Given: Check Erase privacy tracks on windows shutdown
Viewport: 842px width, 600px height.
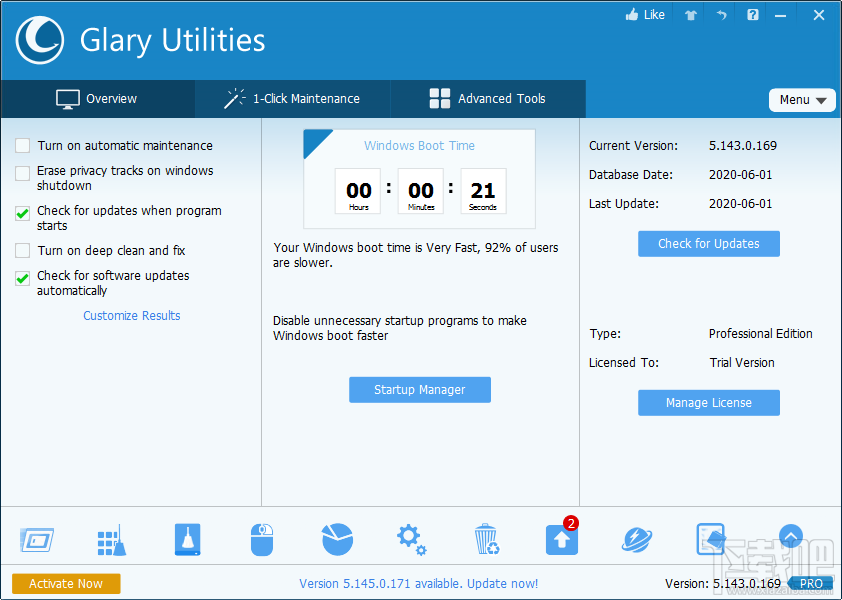Looking at the screenshot, I should 22,172.
